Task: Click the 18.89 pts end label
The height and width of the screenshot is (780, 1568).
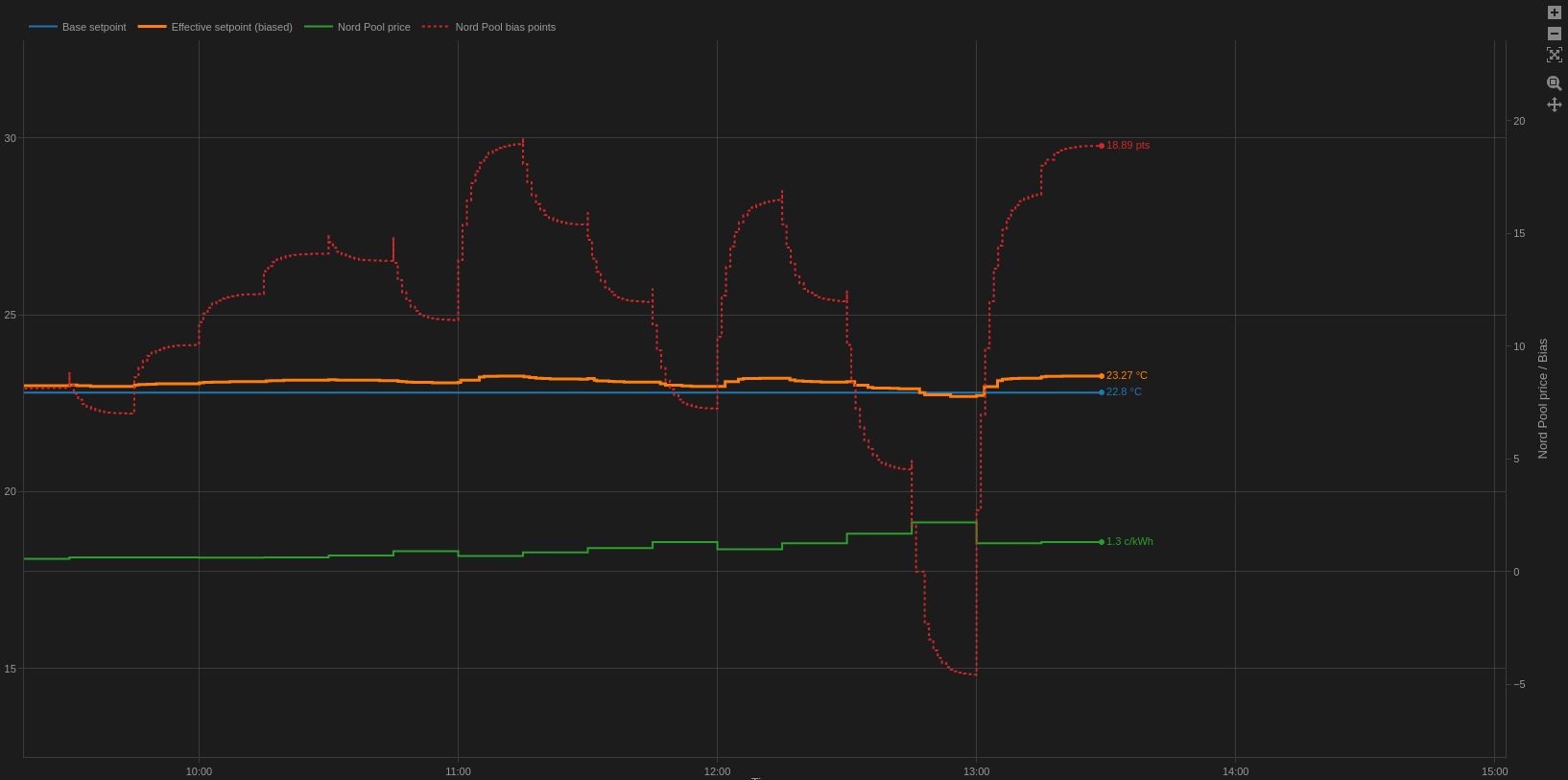Action: coord(1128,146)
